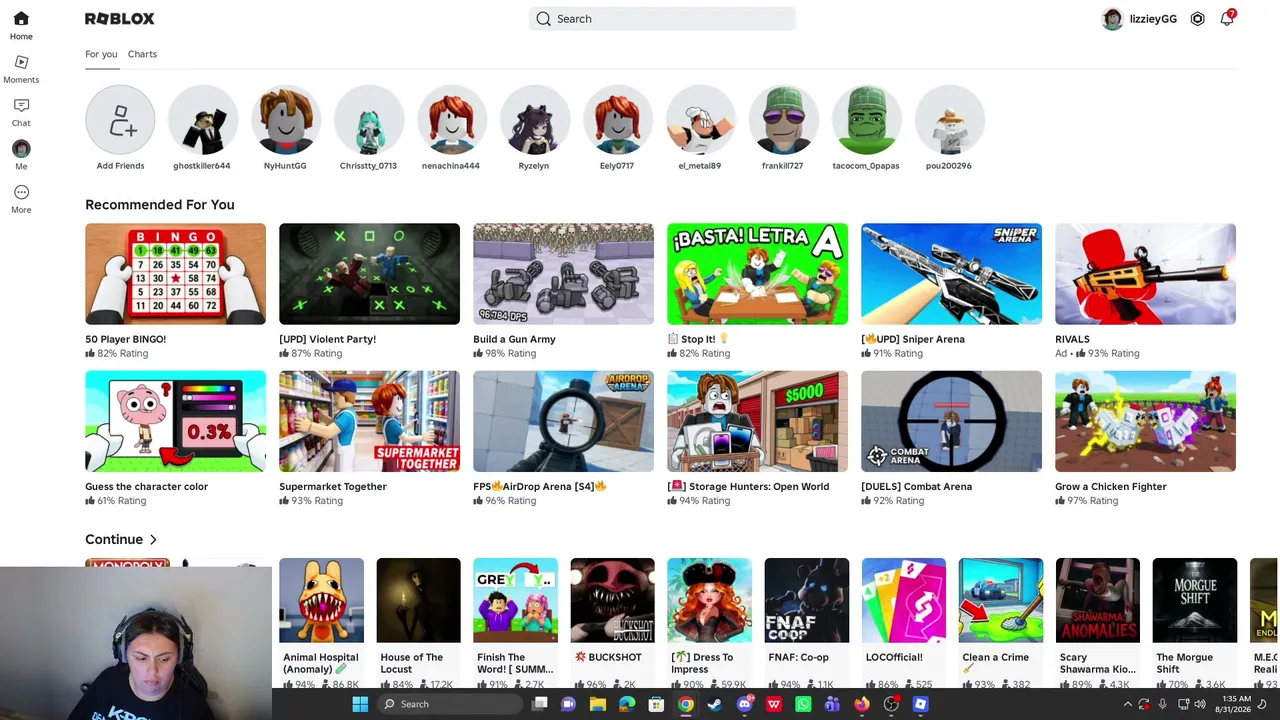
Task: Open the Me avatar page in sidebar
Action: pyautogui.click(x=21, y=149)
